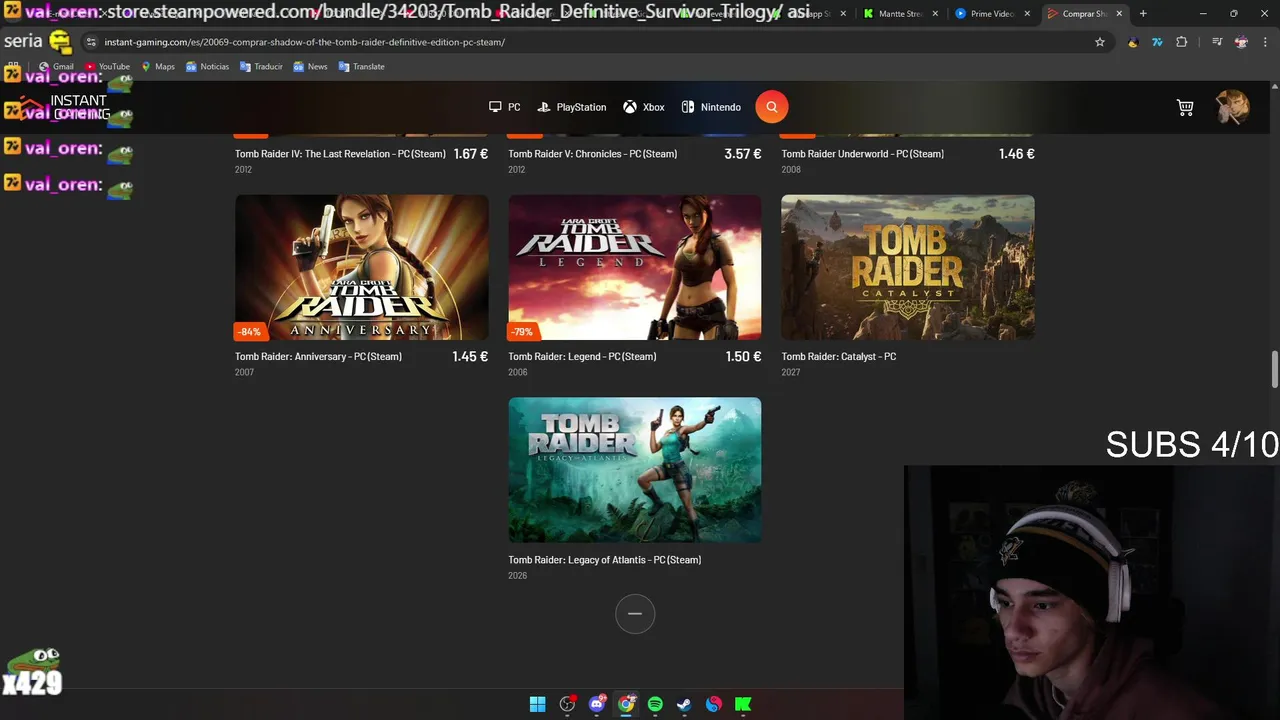The height and width of the screenshot is (720, 1280).
Task: Open the Translate bookmark
Action: click(361, 67)
